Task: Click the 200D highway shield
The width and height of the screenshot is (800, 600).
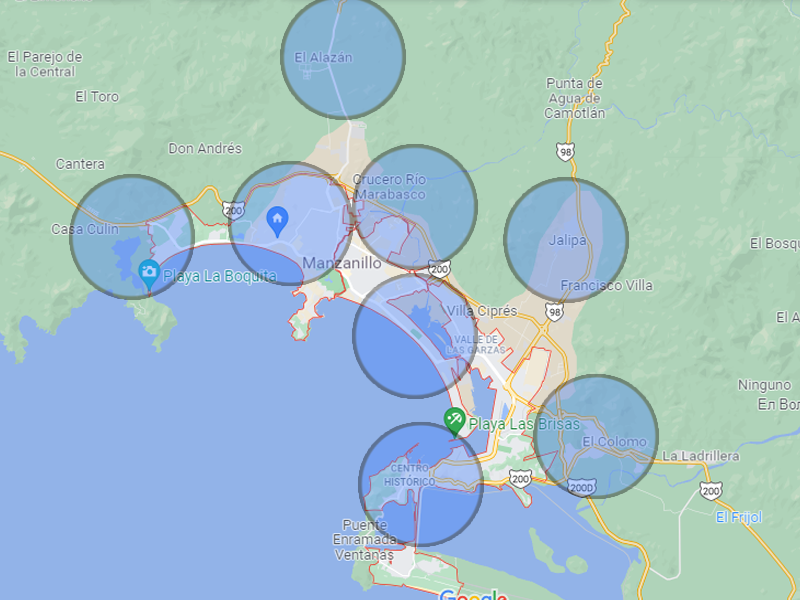Action: (581, 487)
